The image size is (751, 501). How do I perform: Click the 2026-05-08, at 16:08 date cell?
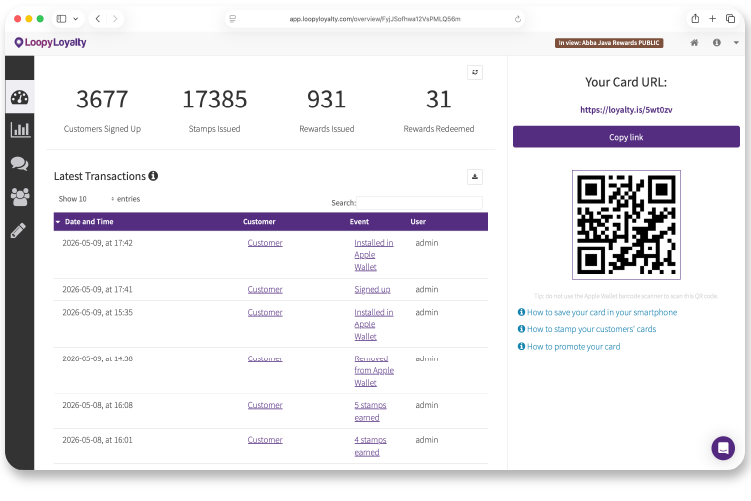(97, 405)
